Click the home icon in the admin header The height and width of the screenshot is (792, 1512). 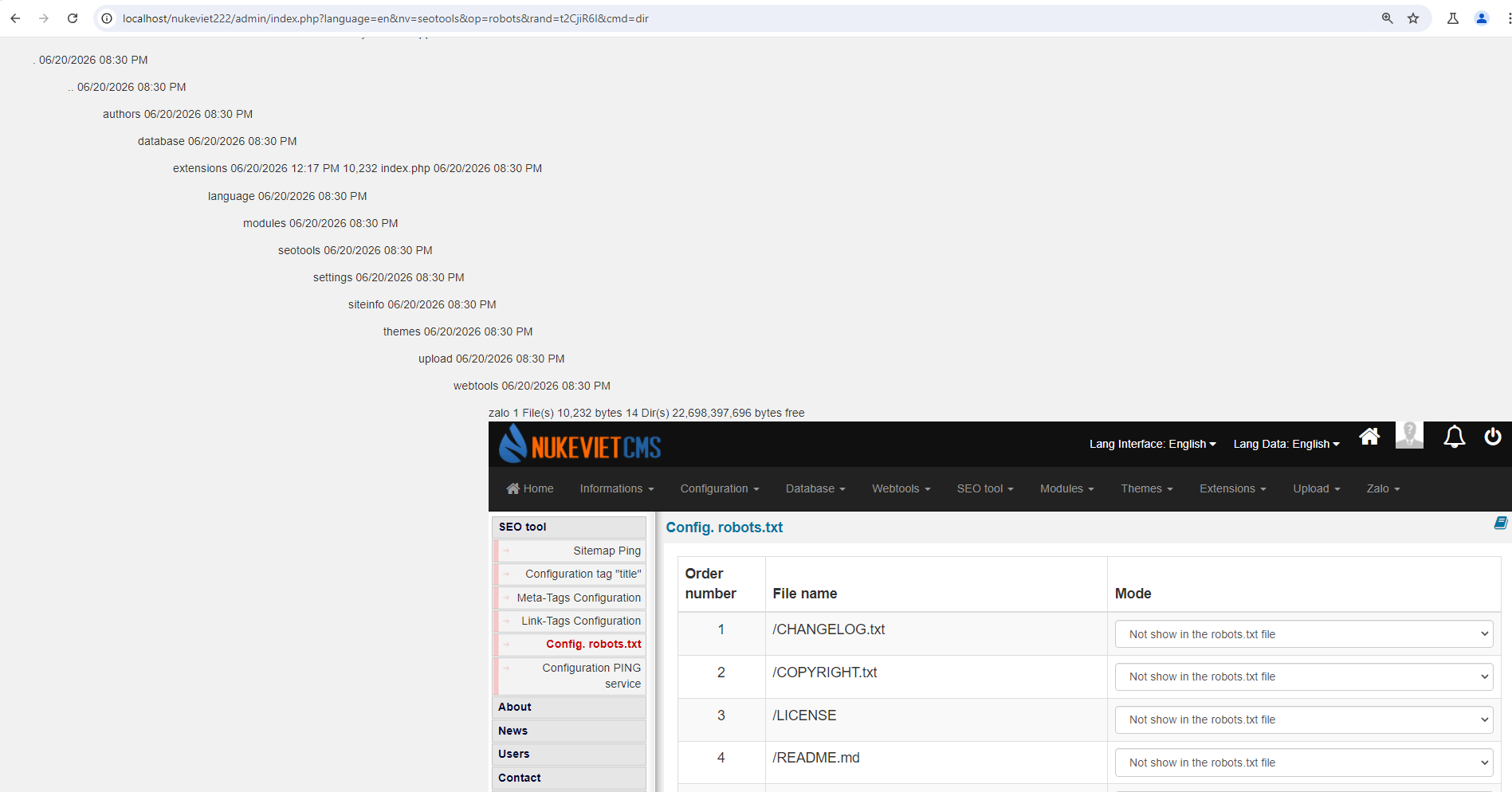(1369, 437)
